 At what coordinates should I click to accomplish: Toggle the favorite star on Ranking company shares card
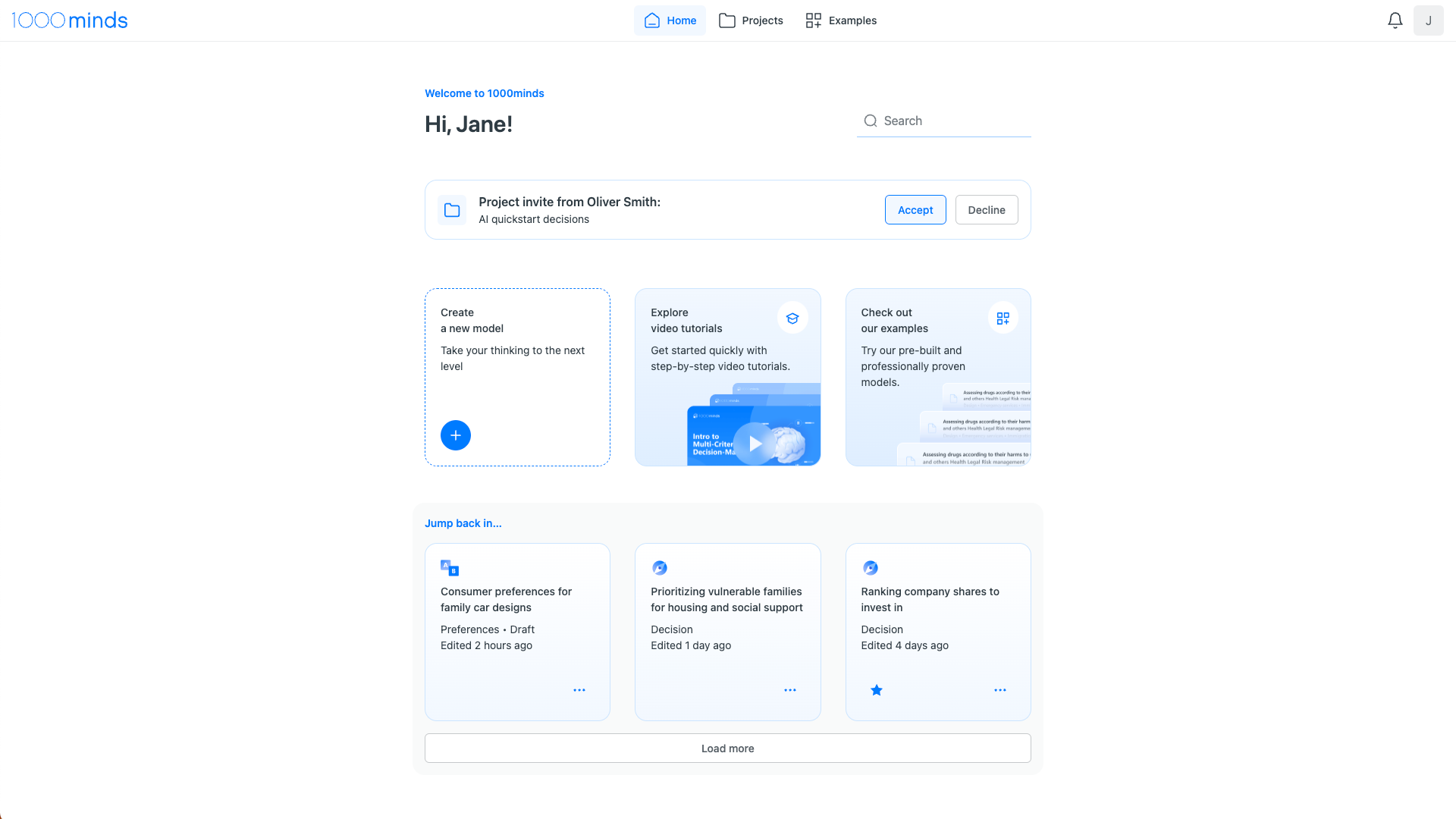[876, 690]
